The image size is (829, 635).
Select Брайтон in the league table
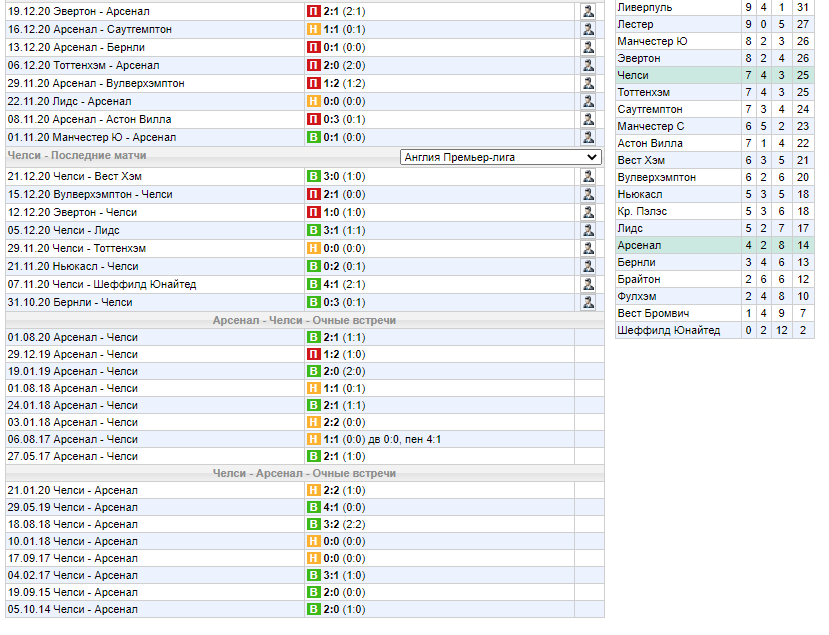(639, 279)
